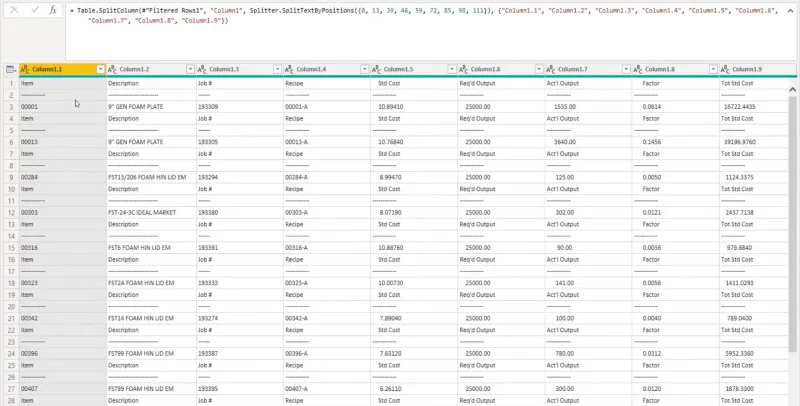
Task: Open filter dropdown for Column1.1
Action: (101, 69)
